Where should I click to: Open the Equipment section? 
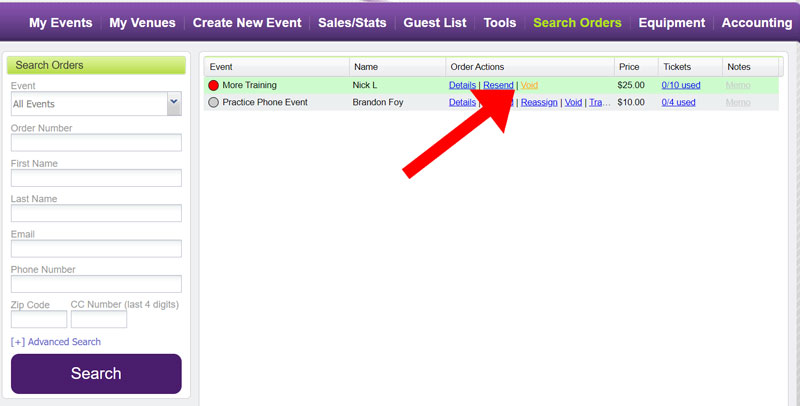click(x=671, y=23)
